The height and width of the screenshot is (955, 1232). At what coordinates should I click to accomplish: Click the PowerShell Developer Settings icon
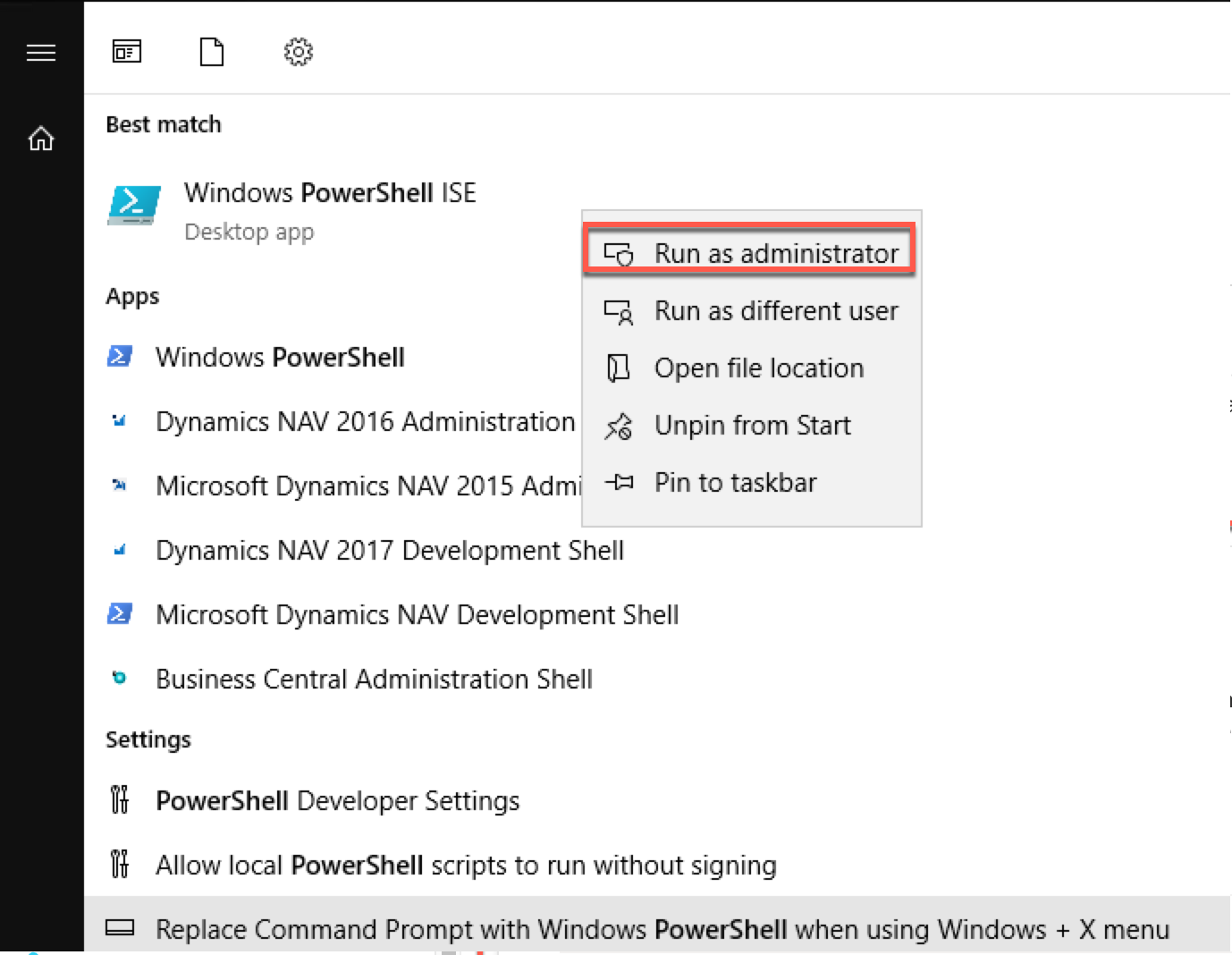120,799
